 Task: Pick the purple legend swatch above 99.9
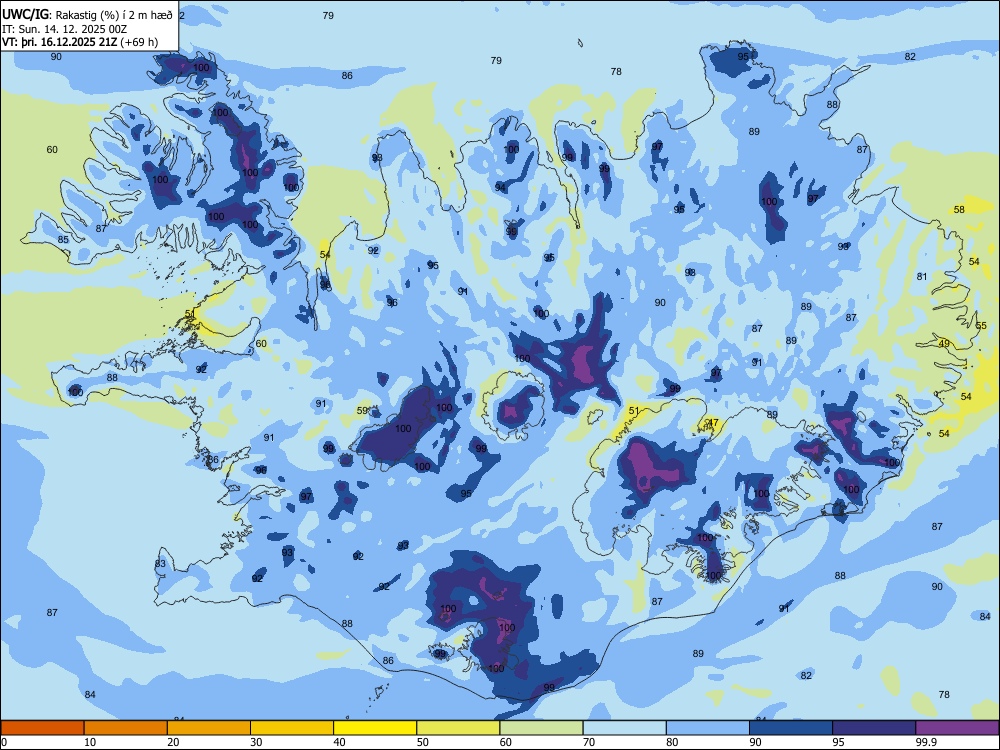(957, 728)
